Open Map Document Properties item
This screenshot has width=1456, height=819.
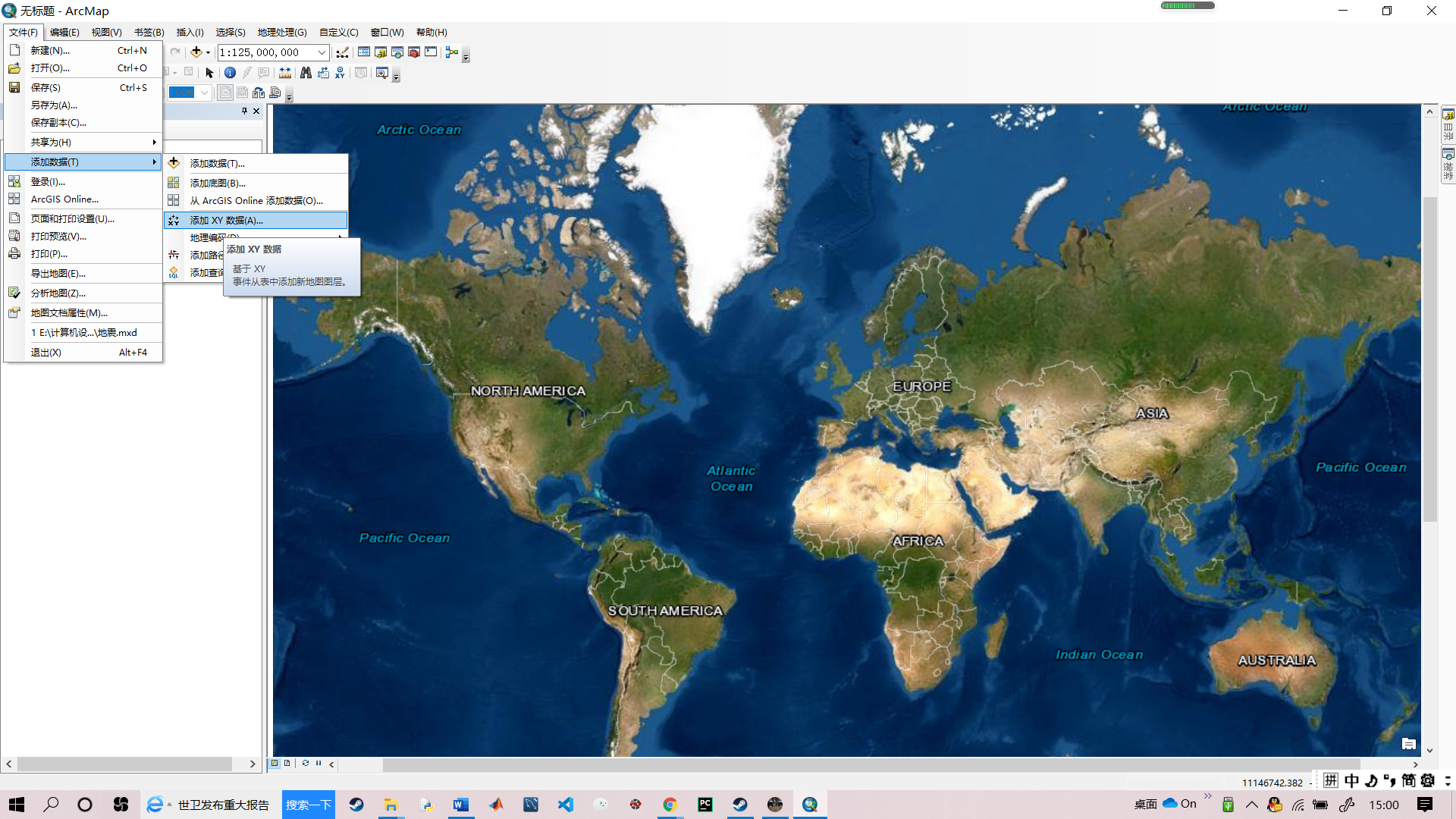click(83, 312)
